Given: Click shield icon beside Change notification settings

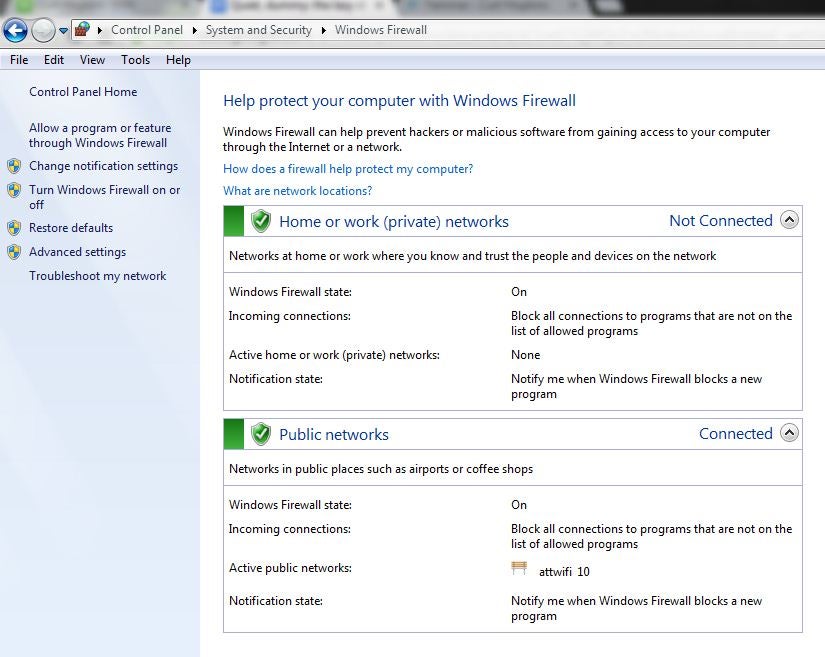Looking at the screenshot, I should pos(14,166).
